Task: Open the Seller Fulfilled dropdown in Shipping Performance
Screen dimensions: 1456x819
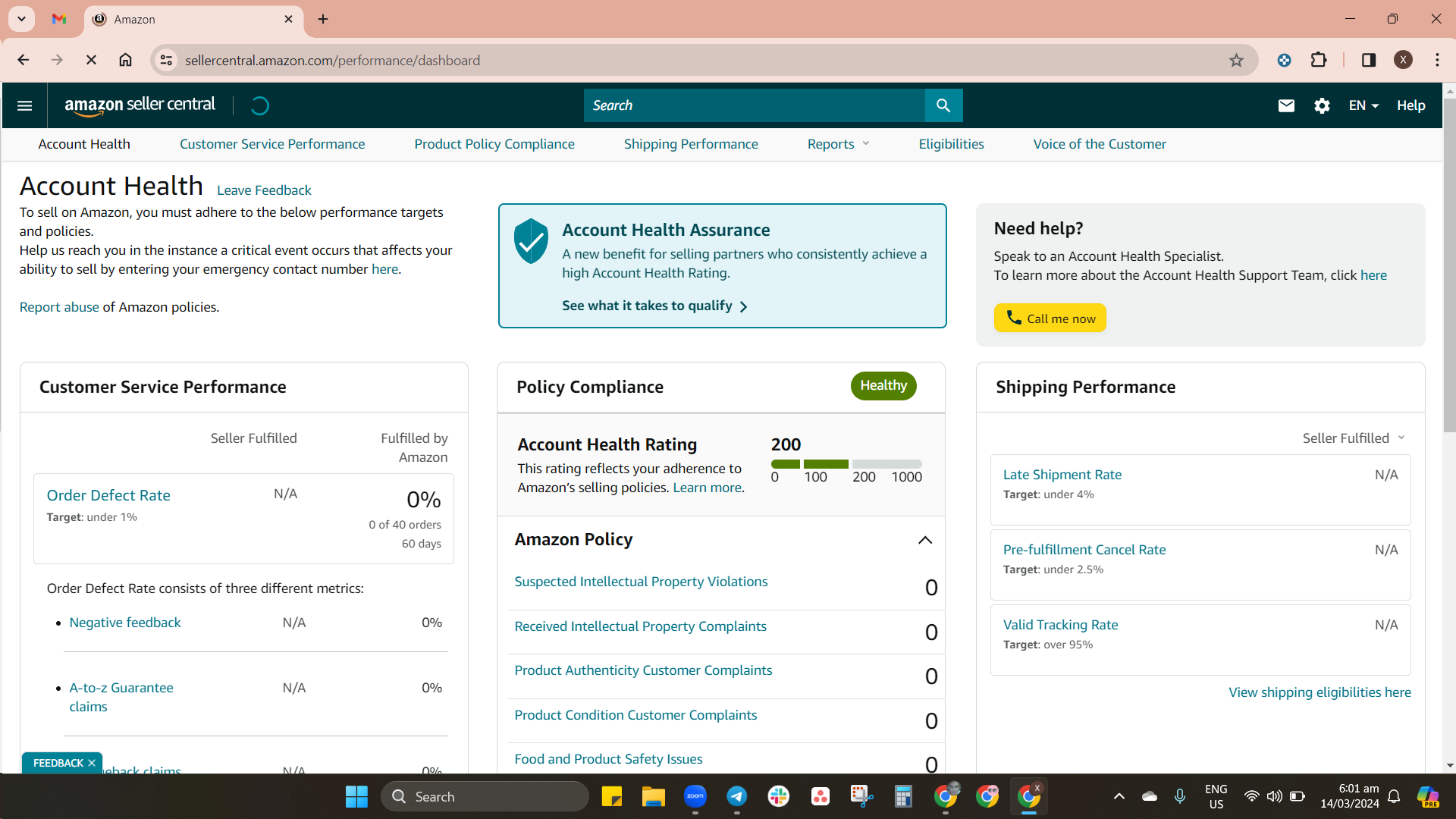Action: coord(1354,438)
